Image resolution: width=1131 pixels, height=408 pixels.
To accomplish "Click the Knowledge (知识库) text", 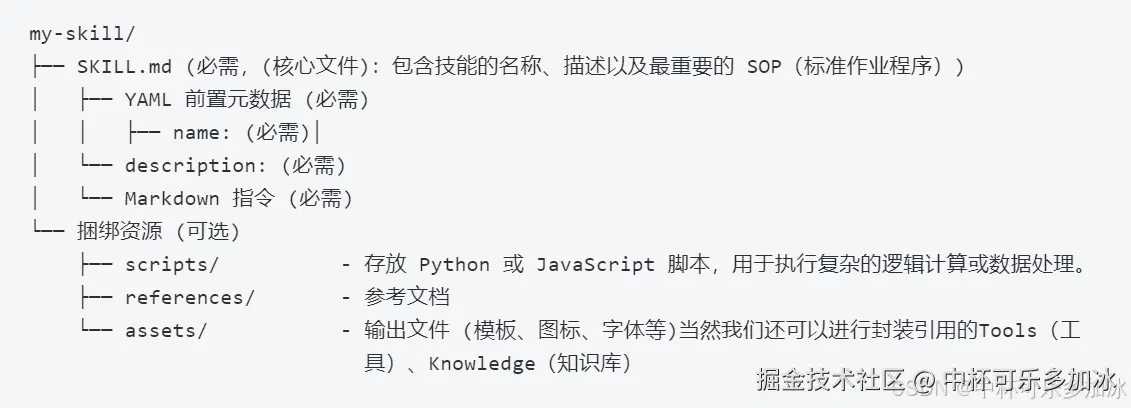I will 530,363.
